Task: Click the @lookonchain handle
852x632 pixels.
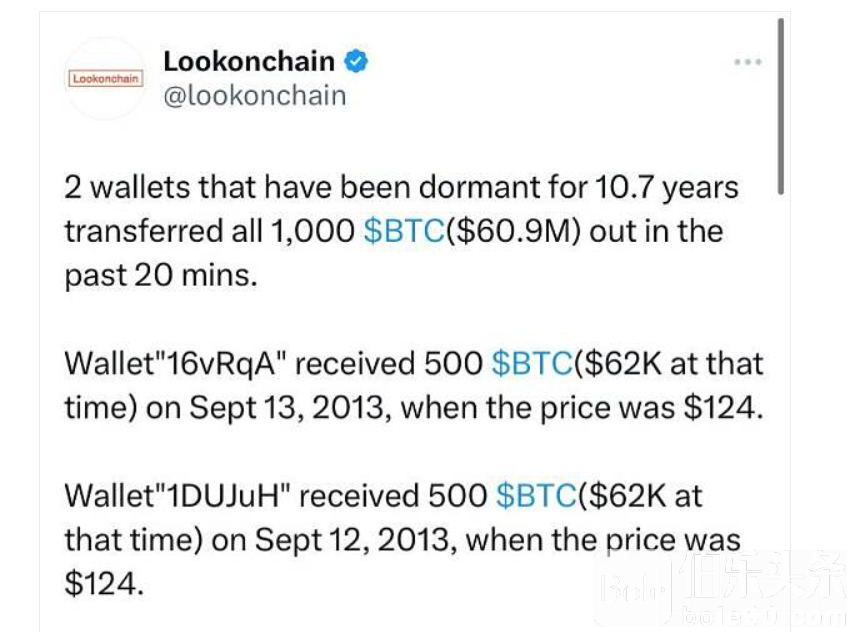Action: 254,95
